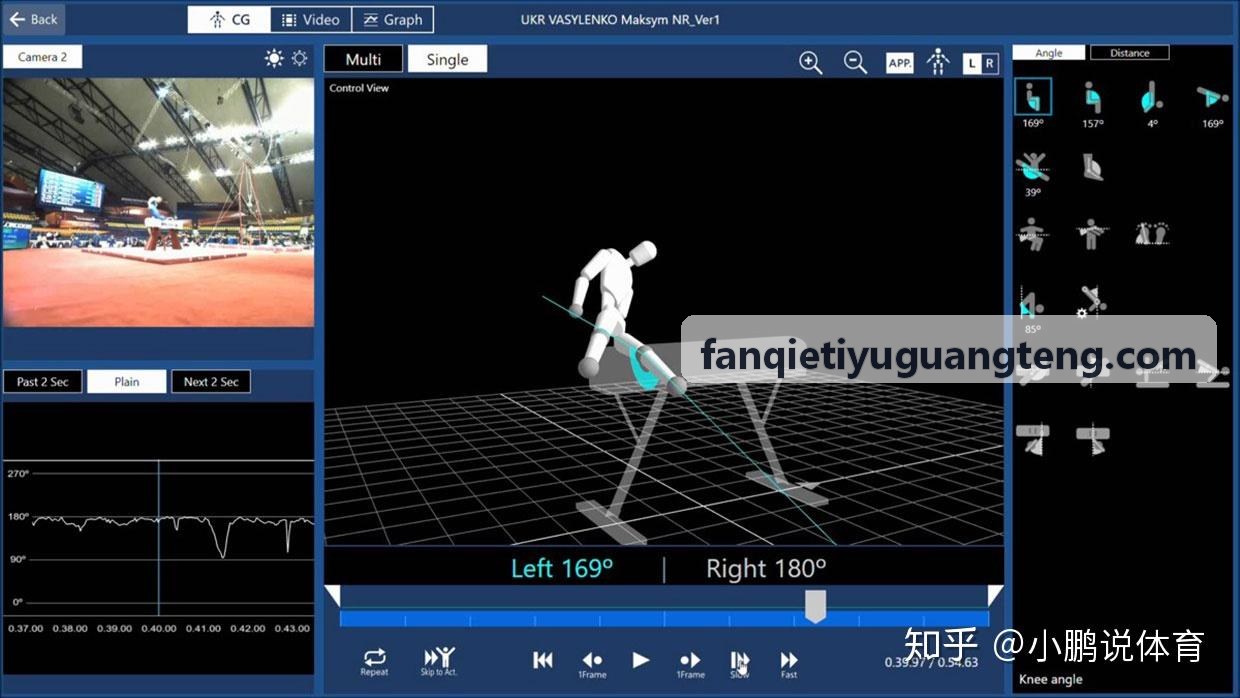The image size is (1240, 698).
Task: Select the angle icon showing 4°
Action: pyautogui.click(x=1152, y=98)
